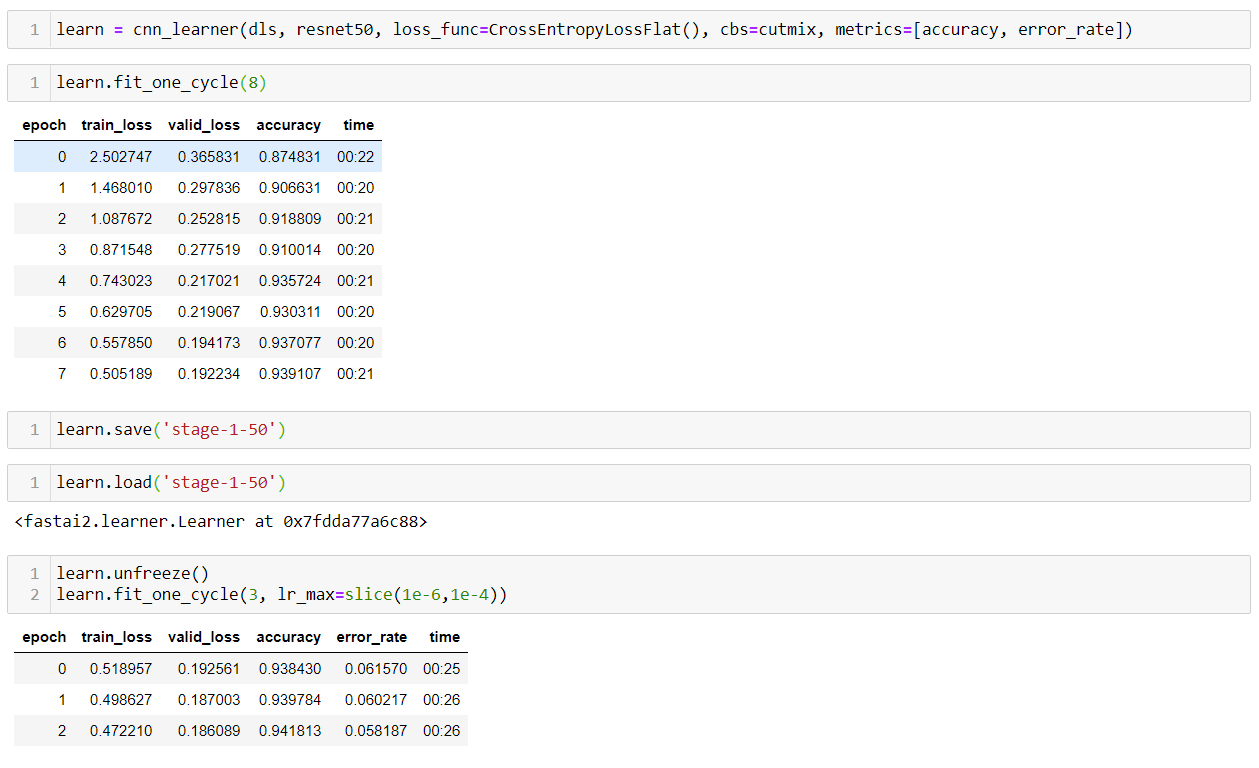
Task: Select error_rate value 0.060217
Action: (x=376, y=700)
